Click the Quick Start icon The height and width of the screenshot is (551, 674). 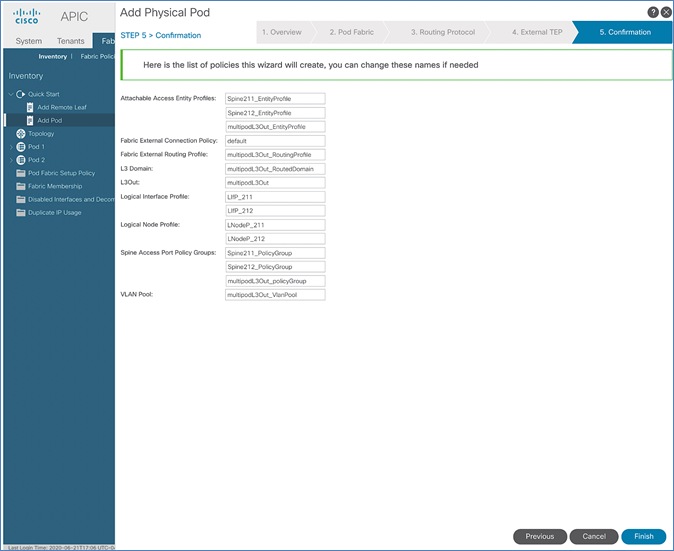tap(20, 94)
